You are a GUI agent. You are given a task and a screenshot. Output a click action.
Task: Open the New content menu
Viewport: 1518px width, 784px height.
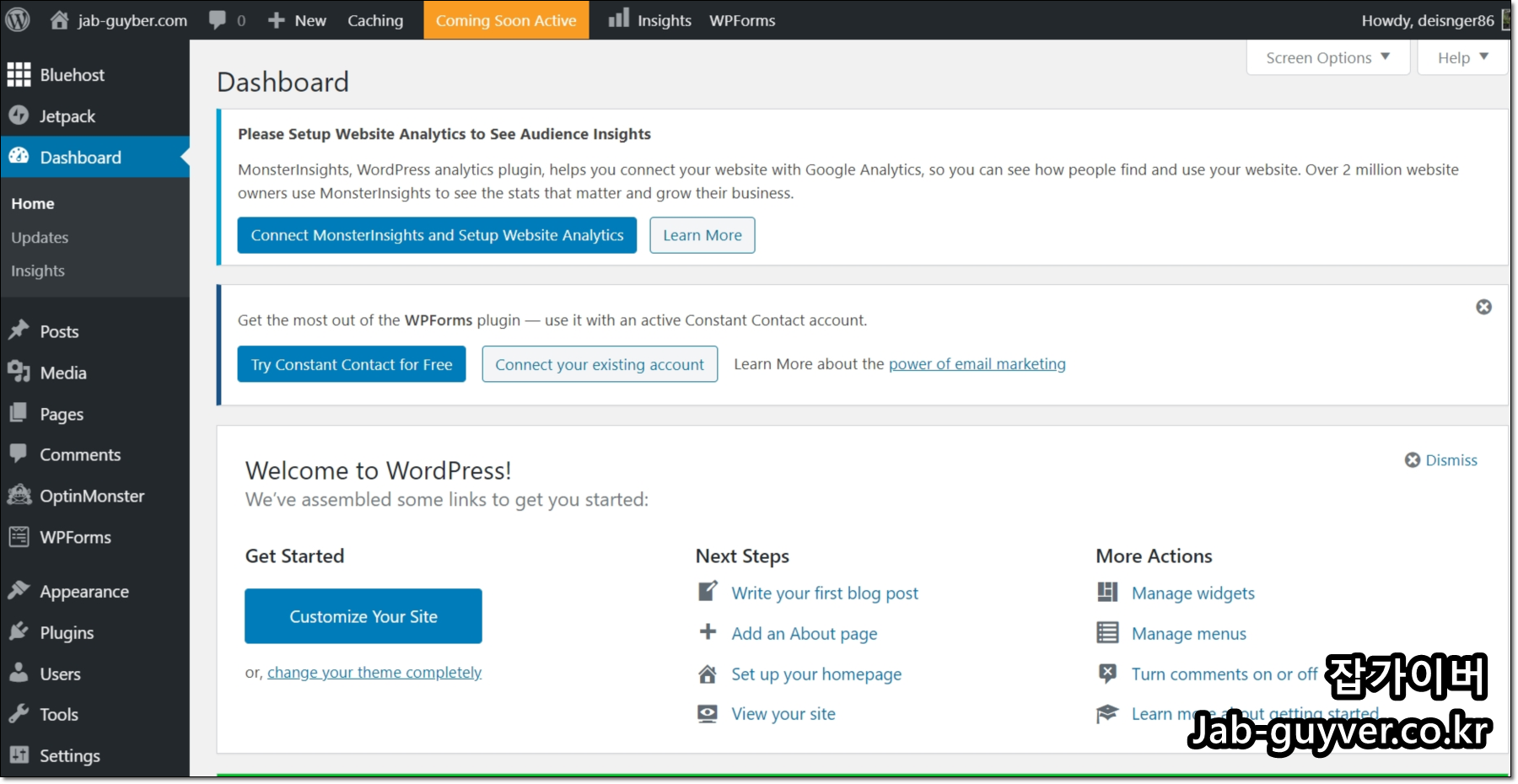[297, 20]
